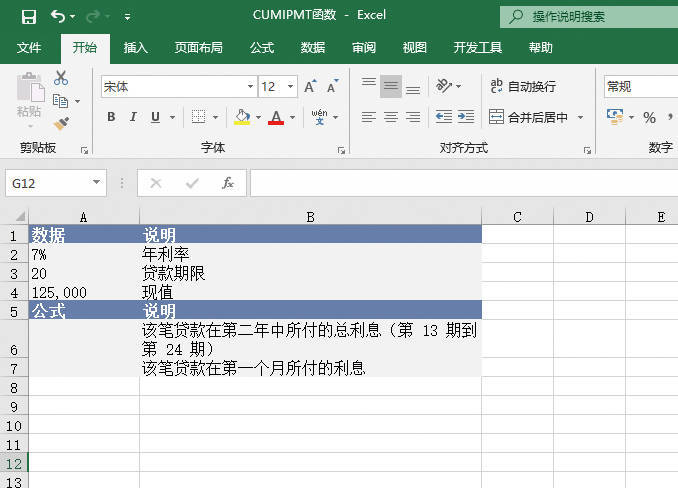678x488 pixels.
Task: Toggle 自动换行 wrap text
Action: point(522,87)
